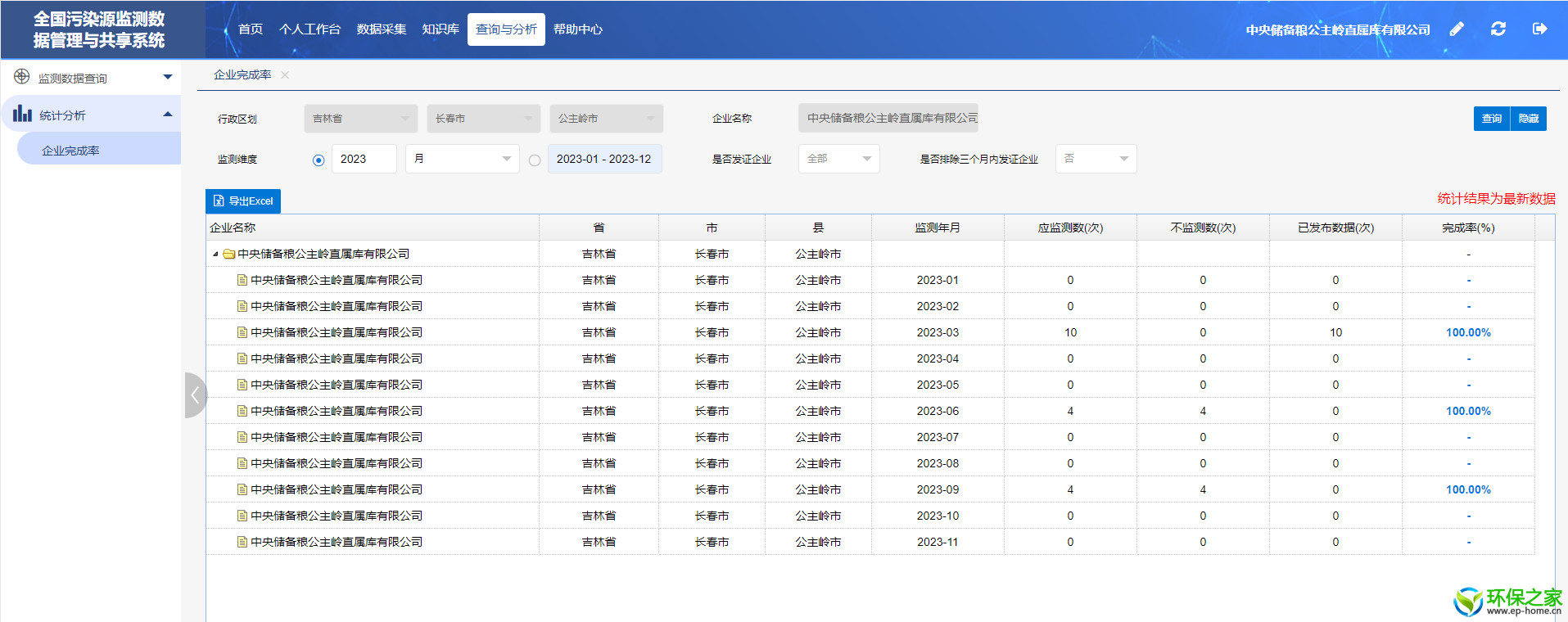The height and width of the screenshot is (622, 1568).
Task: Open 帮助中心 in top navigation
Action: click(578, 29)
